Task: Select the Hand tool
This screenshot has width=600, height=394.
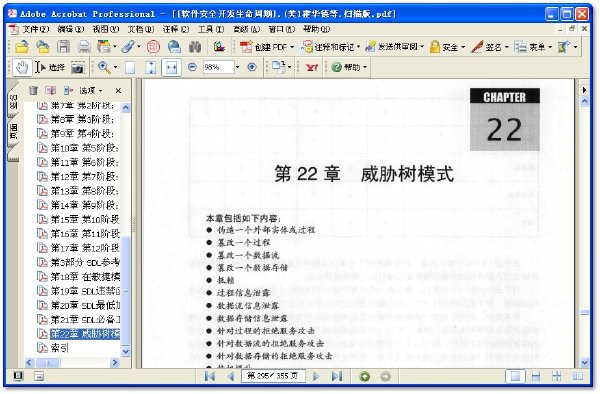Action: (22, 68)
